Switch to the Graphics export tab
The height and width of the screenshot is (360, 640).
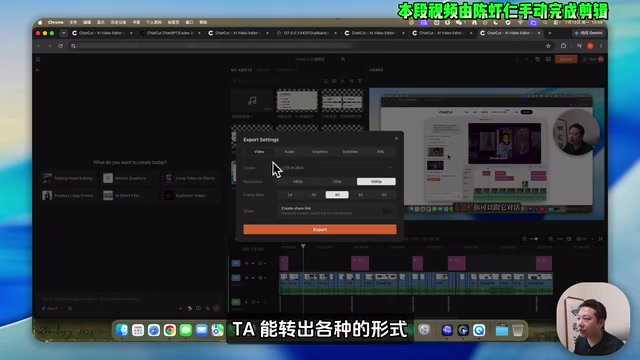320,152
